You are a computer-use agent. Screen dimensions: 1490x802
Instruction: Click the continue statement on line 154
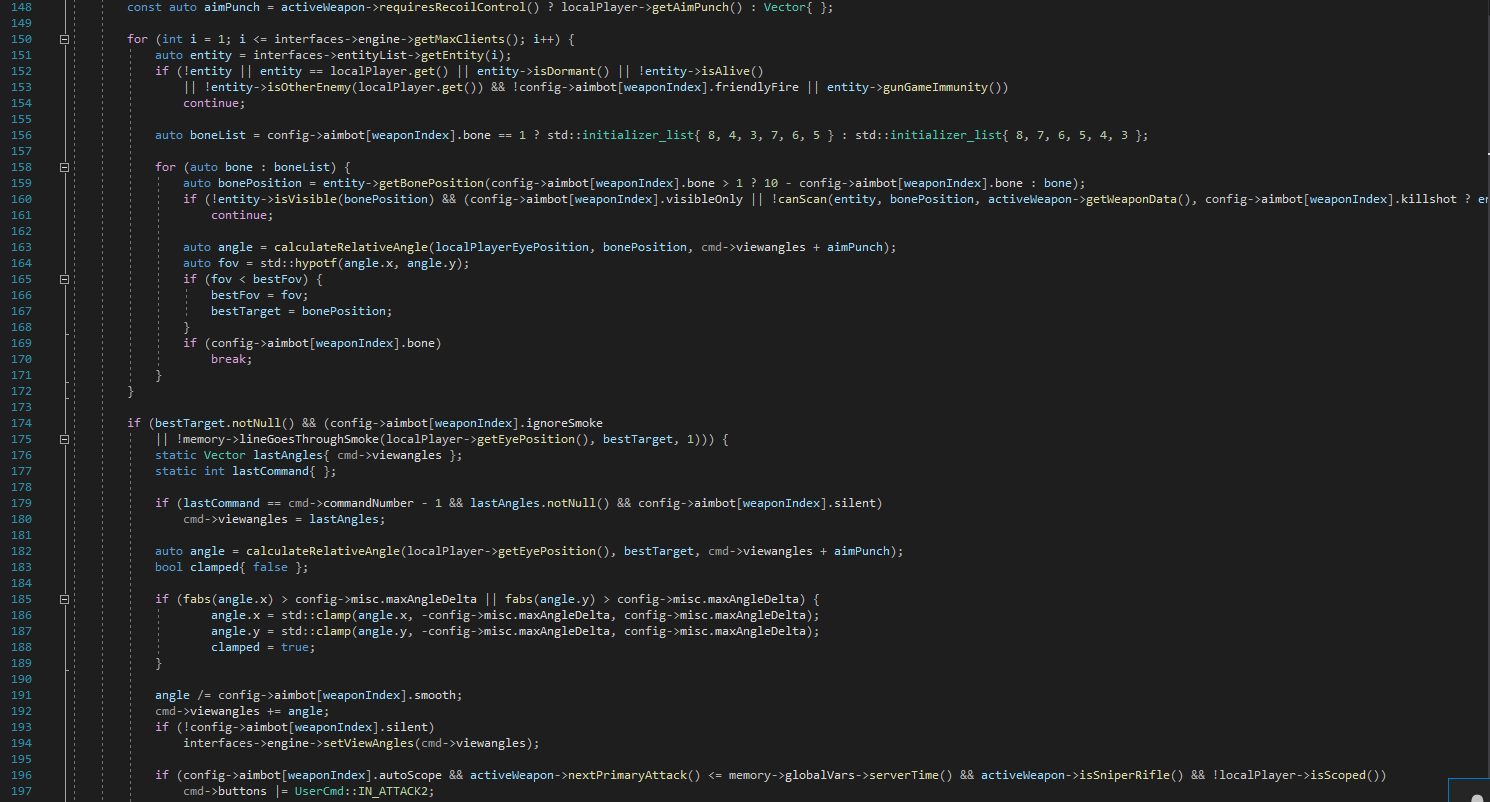(x=210, y=103)
